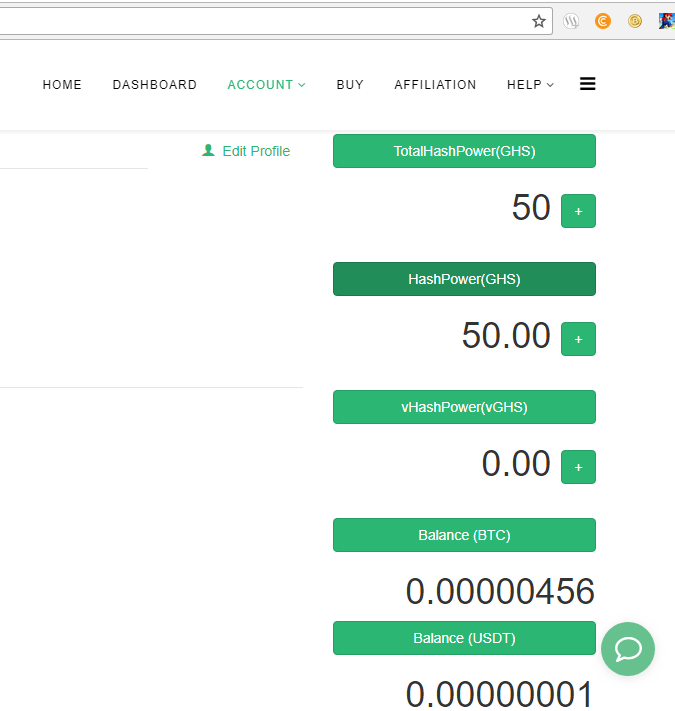Open the live chat bubble
The image size is (675, 711).
[x=628, y=649]
